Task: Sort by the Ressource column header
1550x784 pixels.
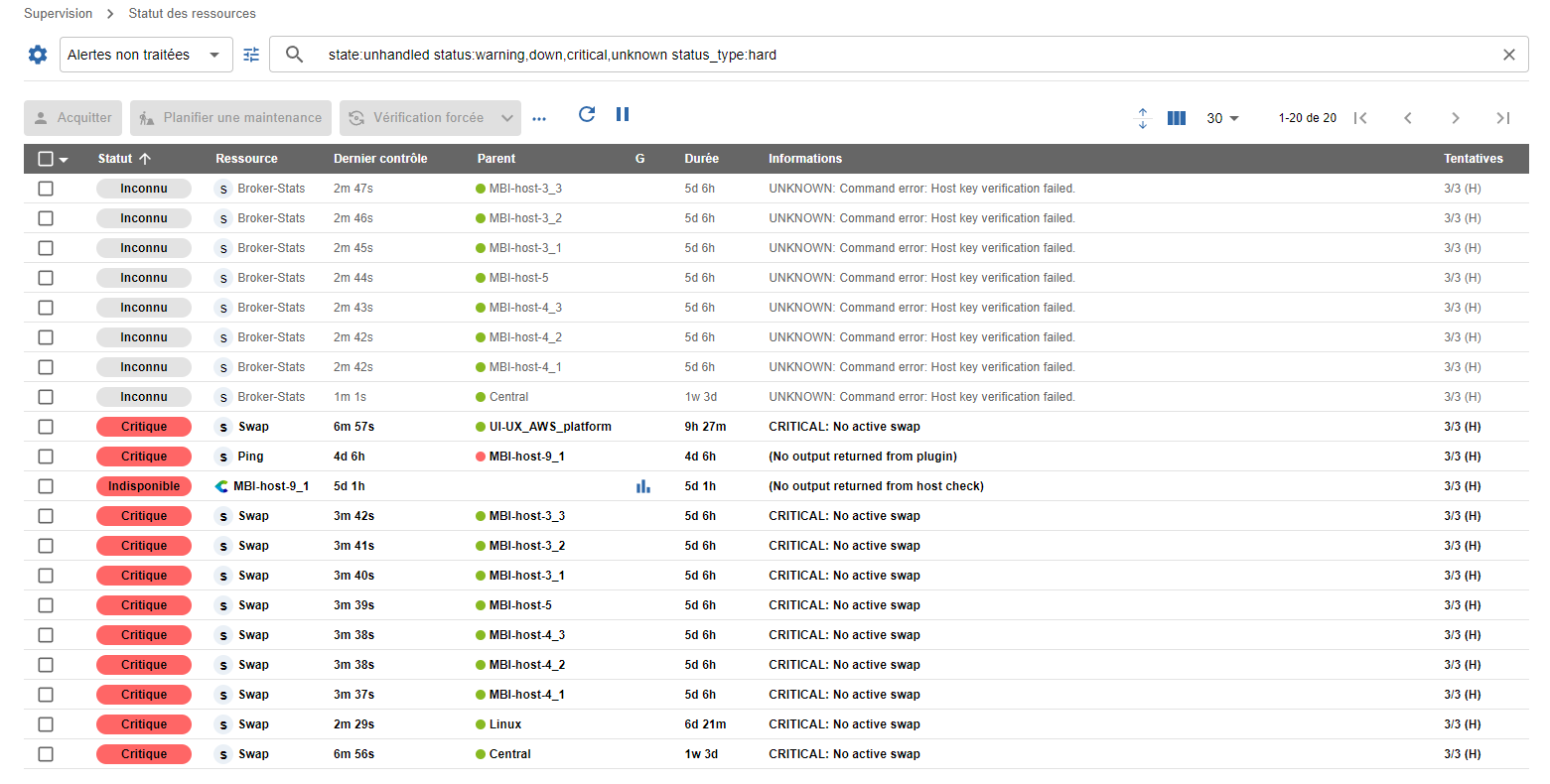Action: coord(246,159)
